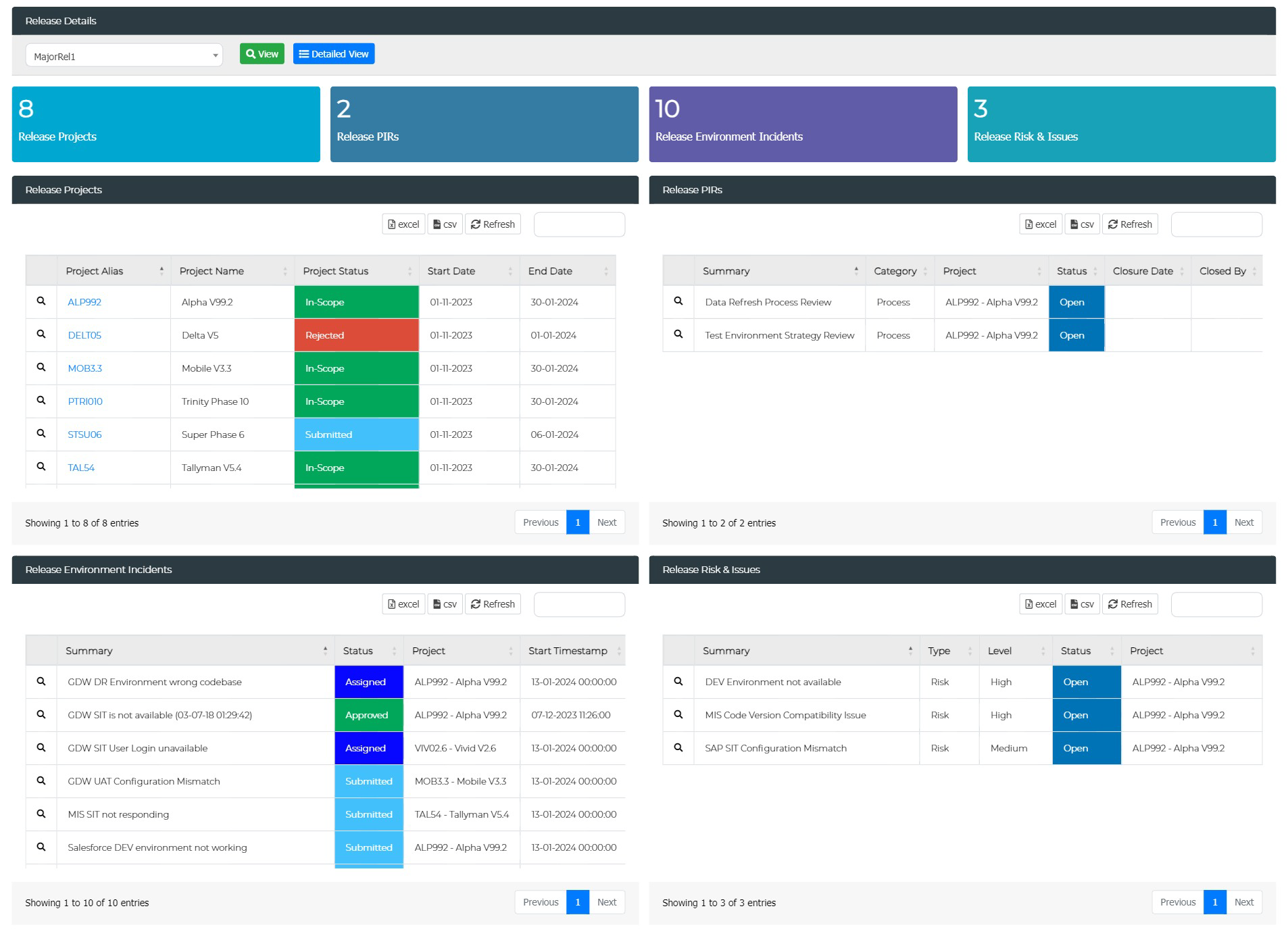1288x942 pixels.
Task: Focus the Release PIRs search field
Action: tap(1216, 224)
